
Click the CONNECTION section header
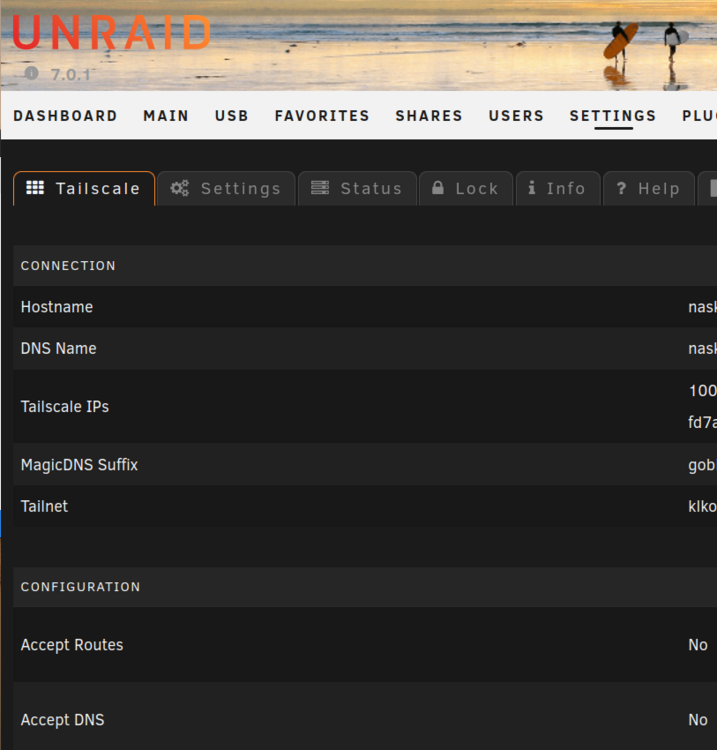(68, 266)
